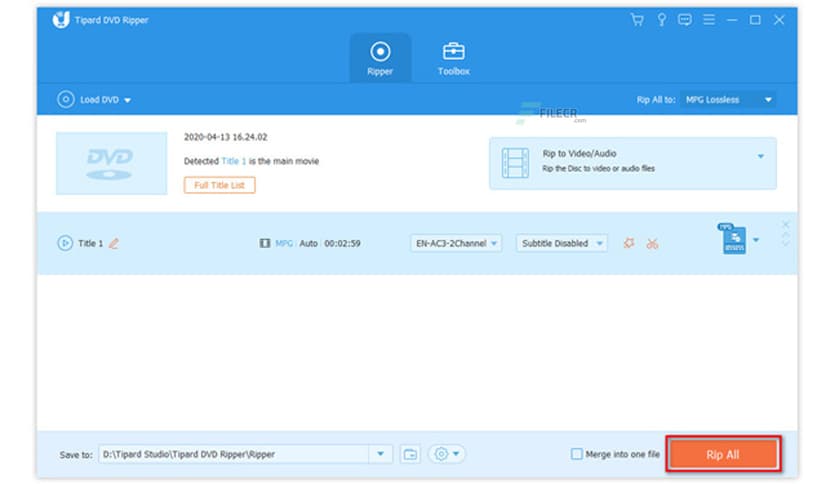Open the effects editing star icon

click(629, 243)
